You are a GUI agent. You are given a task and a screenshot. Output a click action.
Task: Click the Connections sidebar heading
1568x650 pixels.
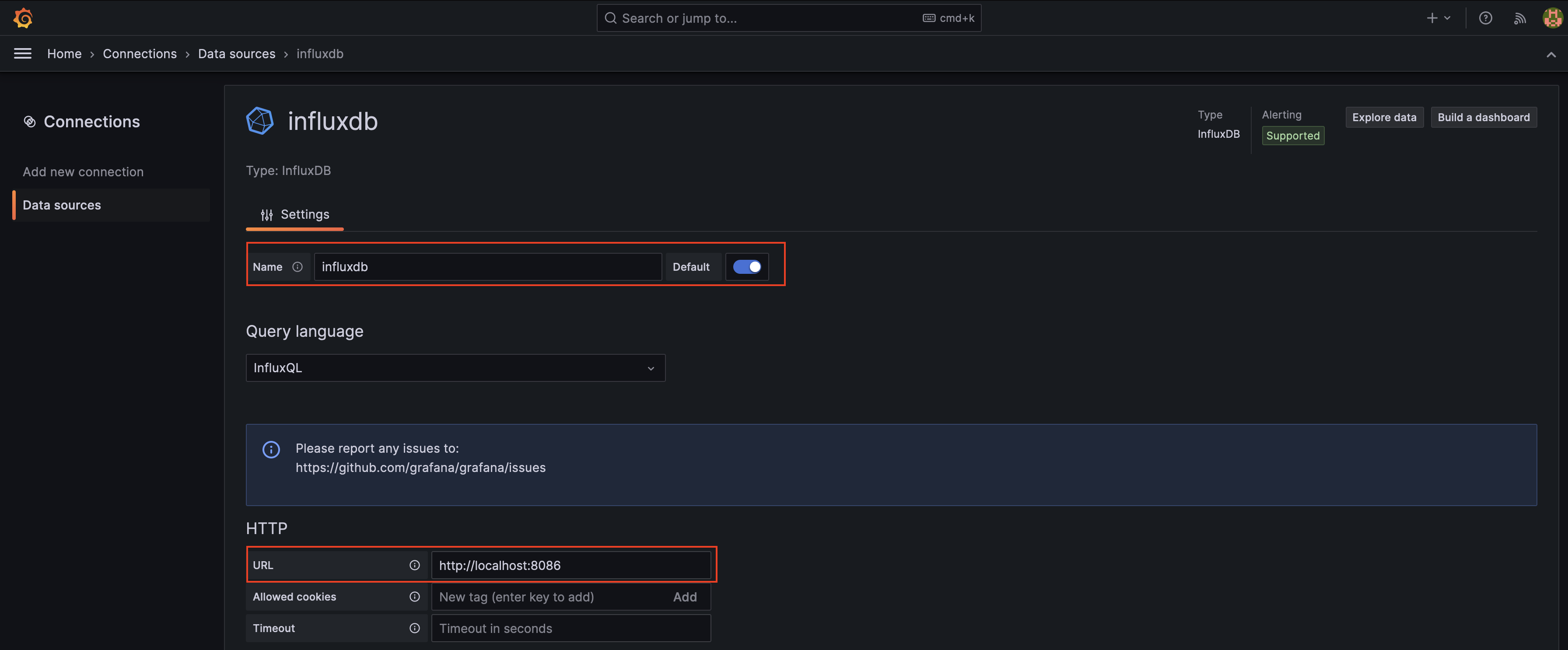click(x=92, y=122)
